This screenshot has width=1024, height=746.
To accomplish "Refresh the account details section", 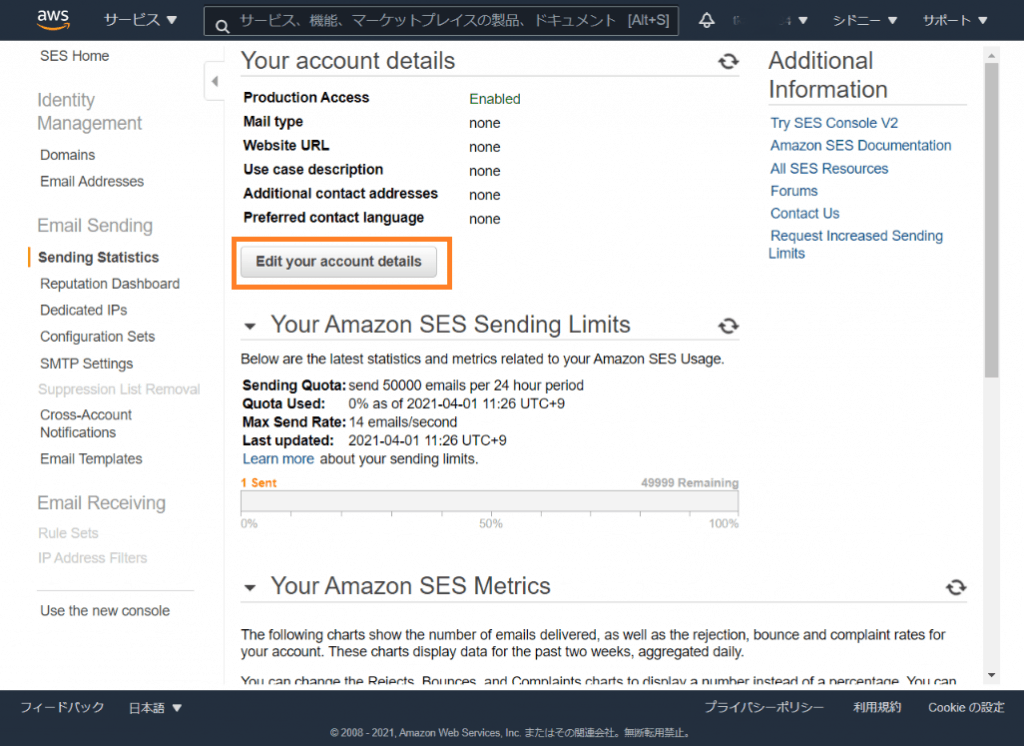I will pos(728,61).
